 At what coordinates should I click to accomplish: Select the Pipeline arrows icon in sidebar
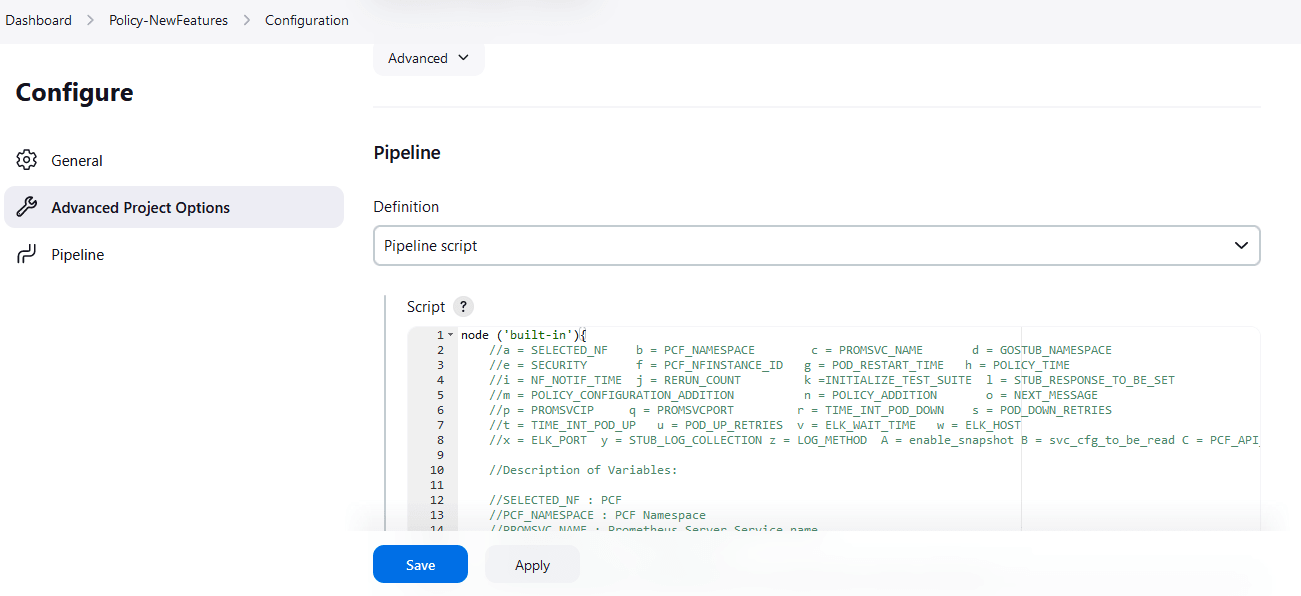(27, 254)
